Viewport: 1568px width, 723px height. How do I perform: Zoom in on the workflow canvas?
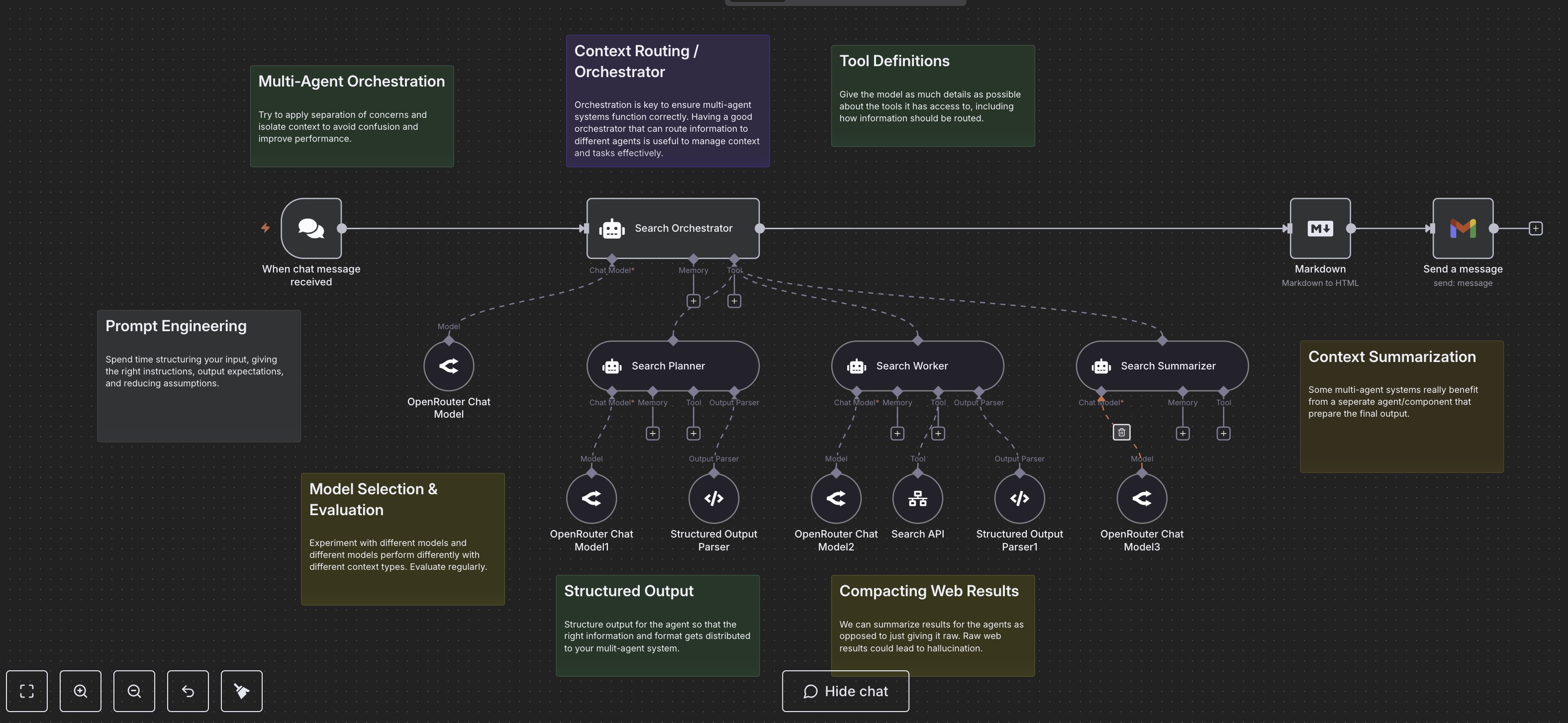81,691
